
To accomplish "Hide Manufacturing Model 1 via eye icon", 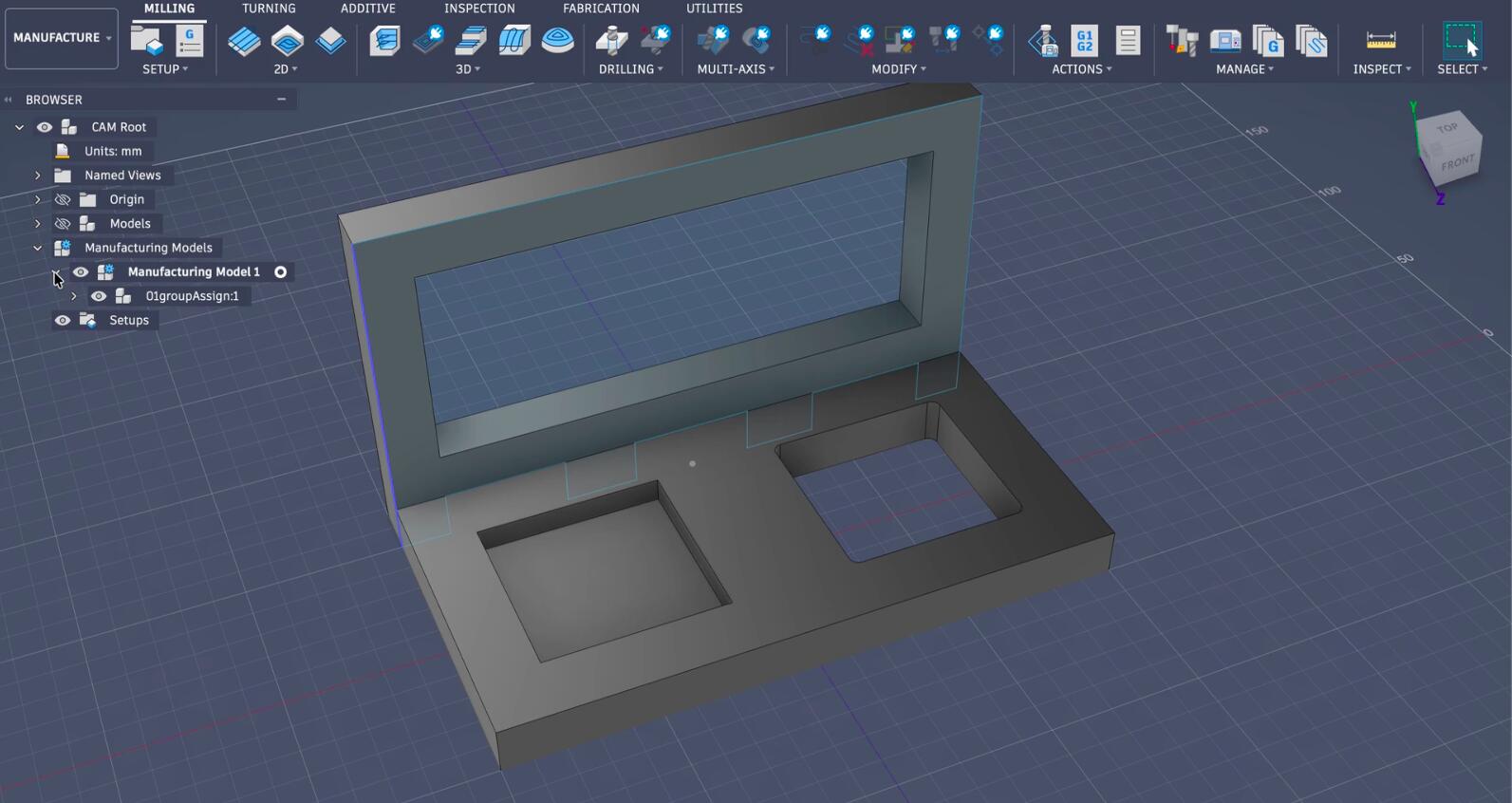I will tap(81, 272).
